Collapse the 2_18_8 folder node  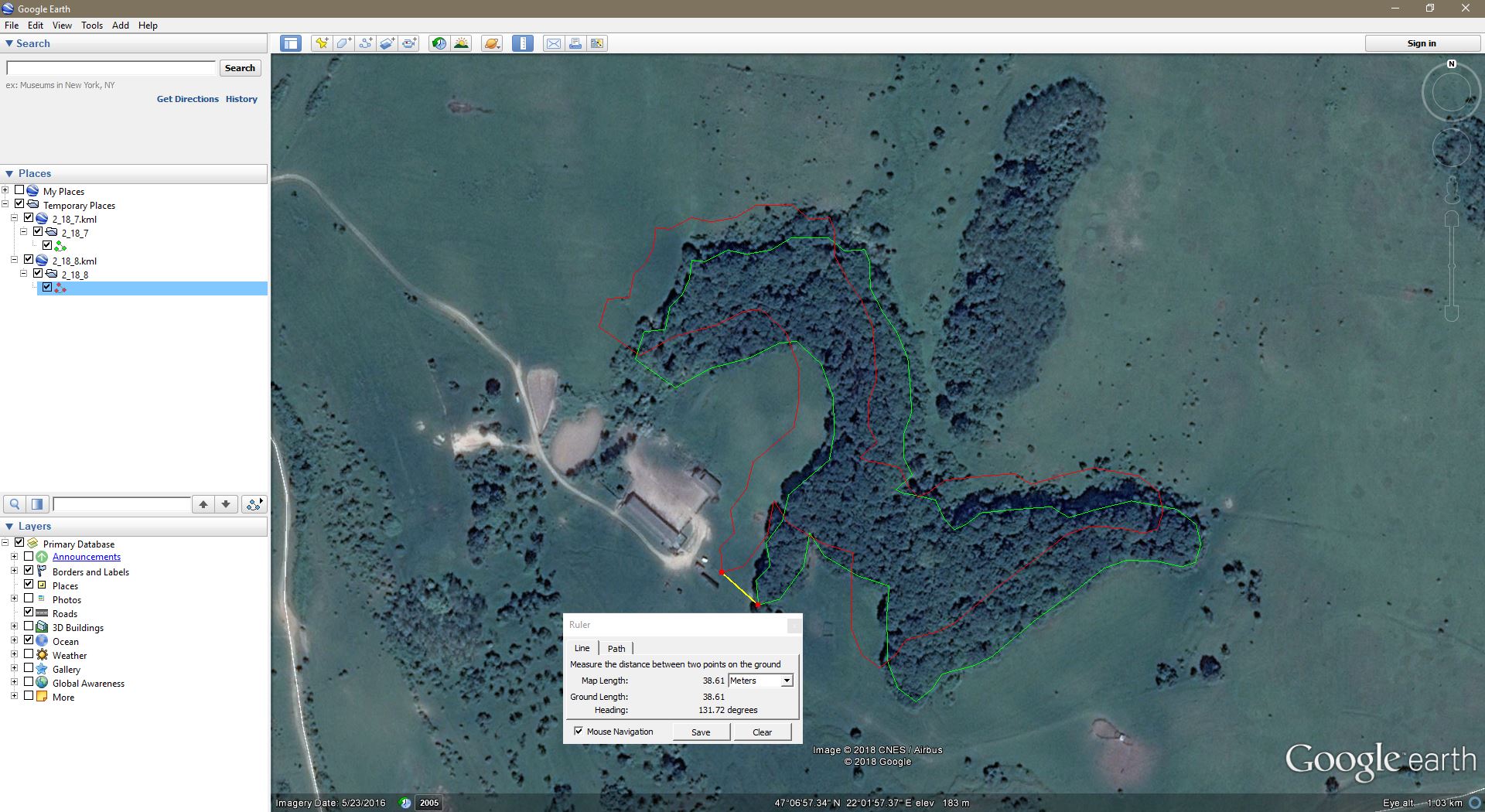click(24, 274)
